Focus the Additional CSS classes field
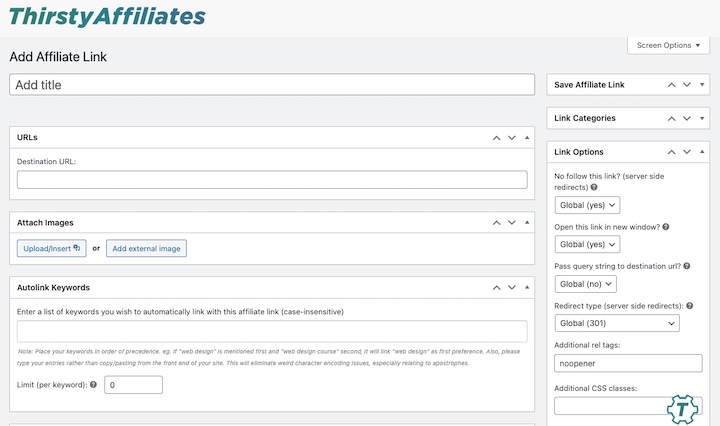The image size is (720, 426). coord(628,406)
